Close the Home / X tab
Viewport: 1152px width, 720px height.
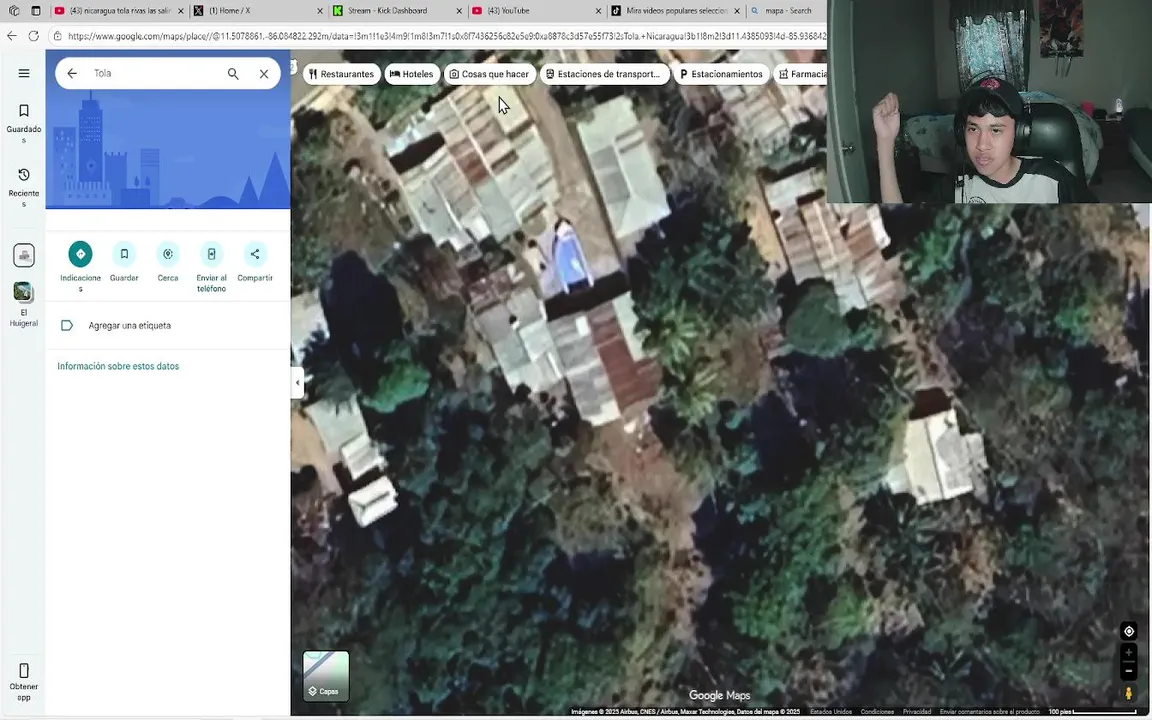coord(320,11)
